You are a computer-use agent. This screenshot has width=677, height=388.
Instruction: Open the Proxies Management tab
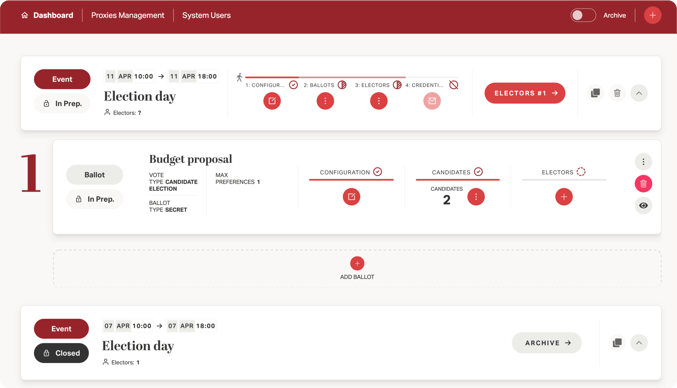click(x=127, y=16)
